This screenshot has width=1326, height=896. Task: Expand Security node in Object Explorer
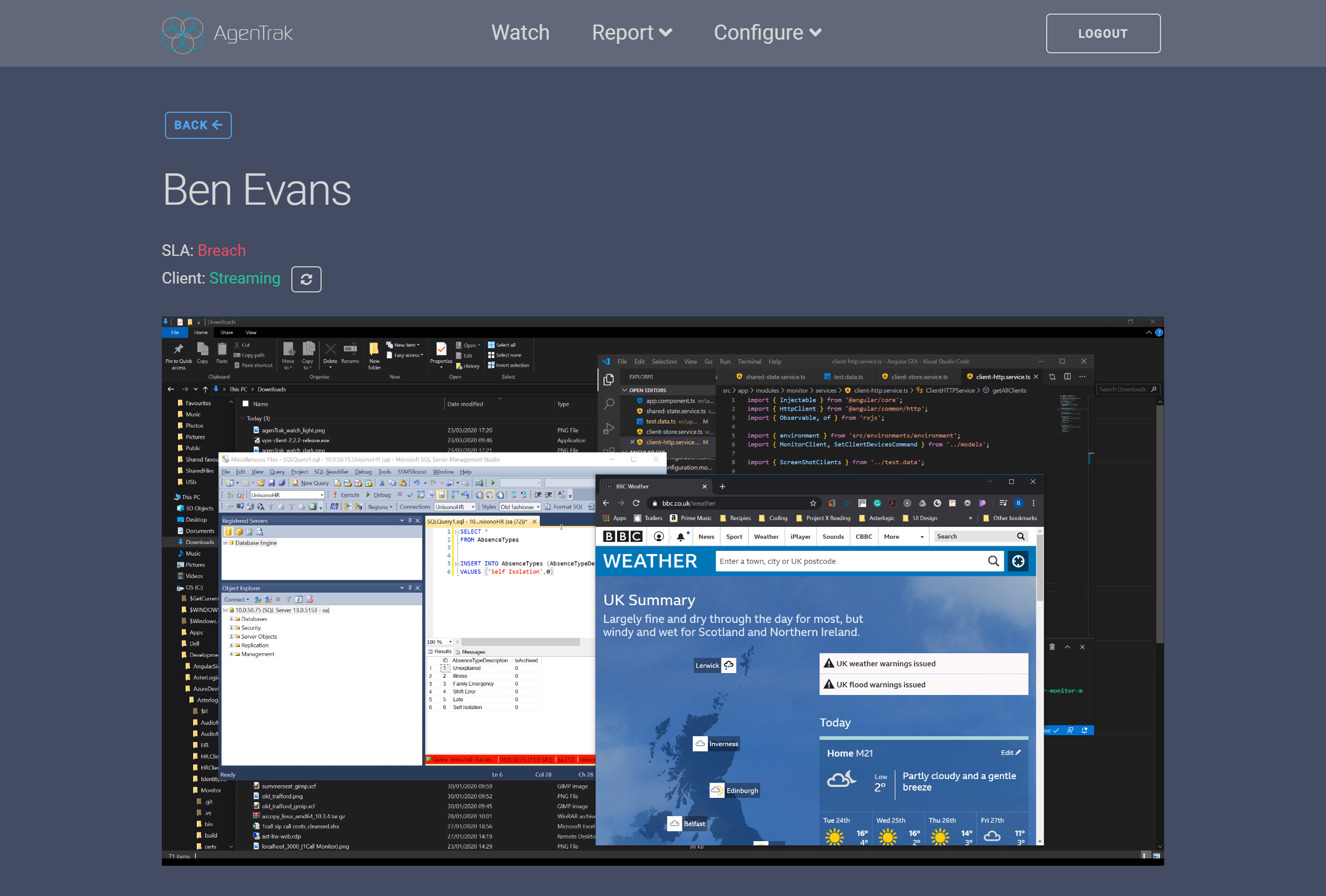231,628
